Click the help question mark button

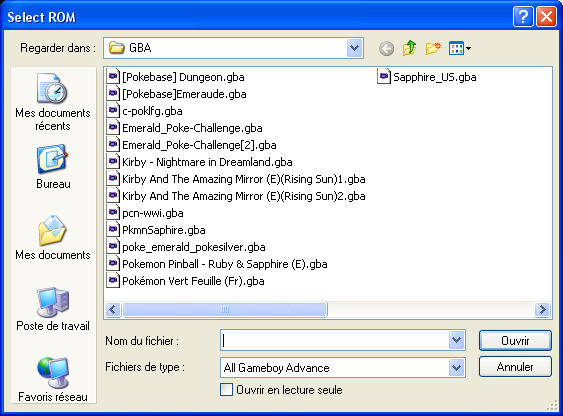(x=523, y=17)
